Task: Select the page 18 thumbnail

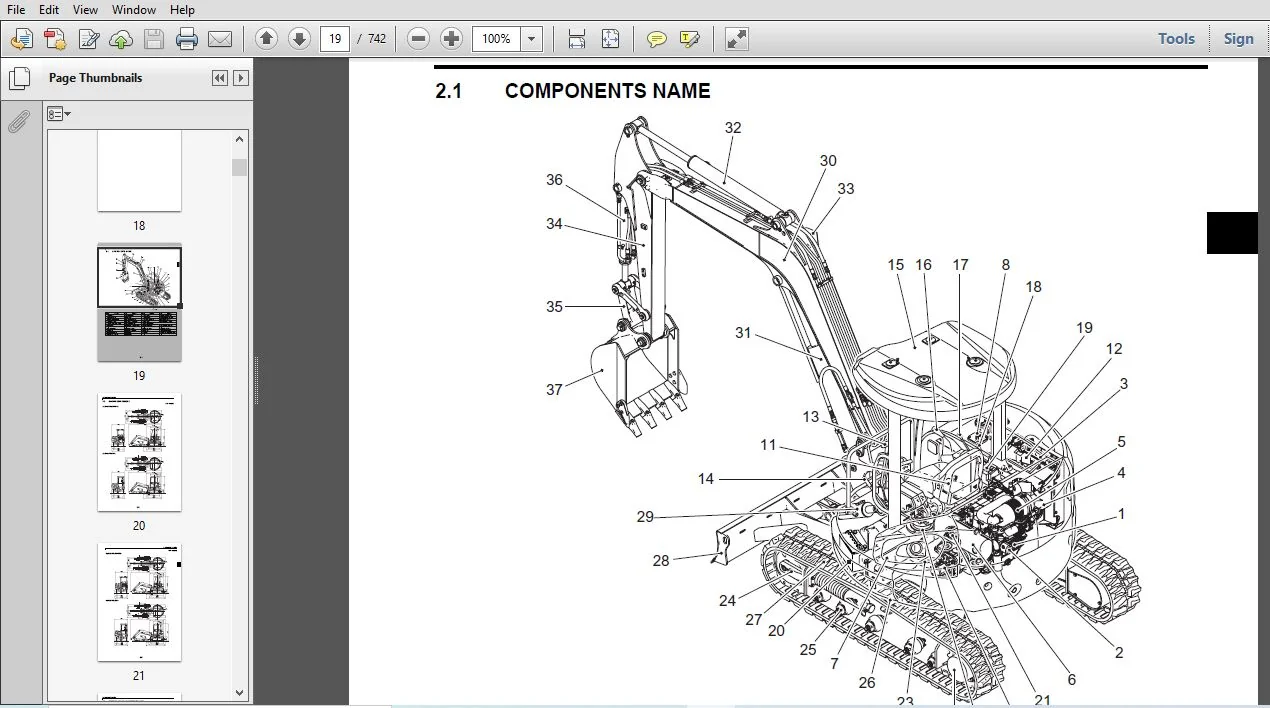Action: 139,171
